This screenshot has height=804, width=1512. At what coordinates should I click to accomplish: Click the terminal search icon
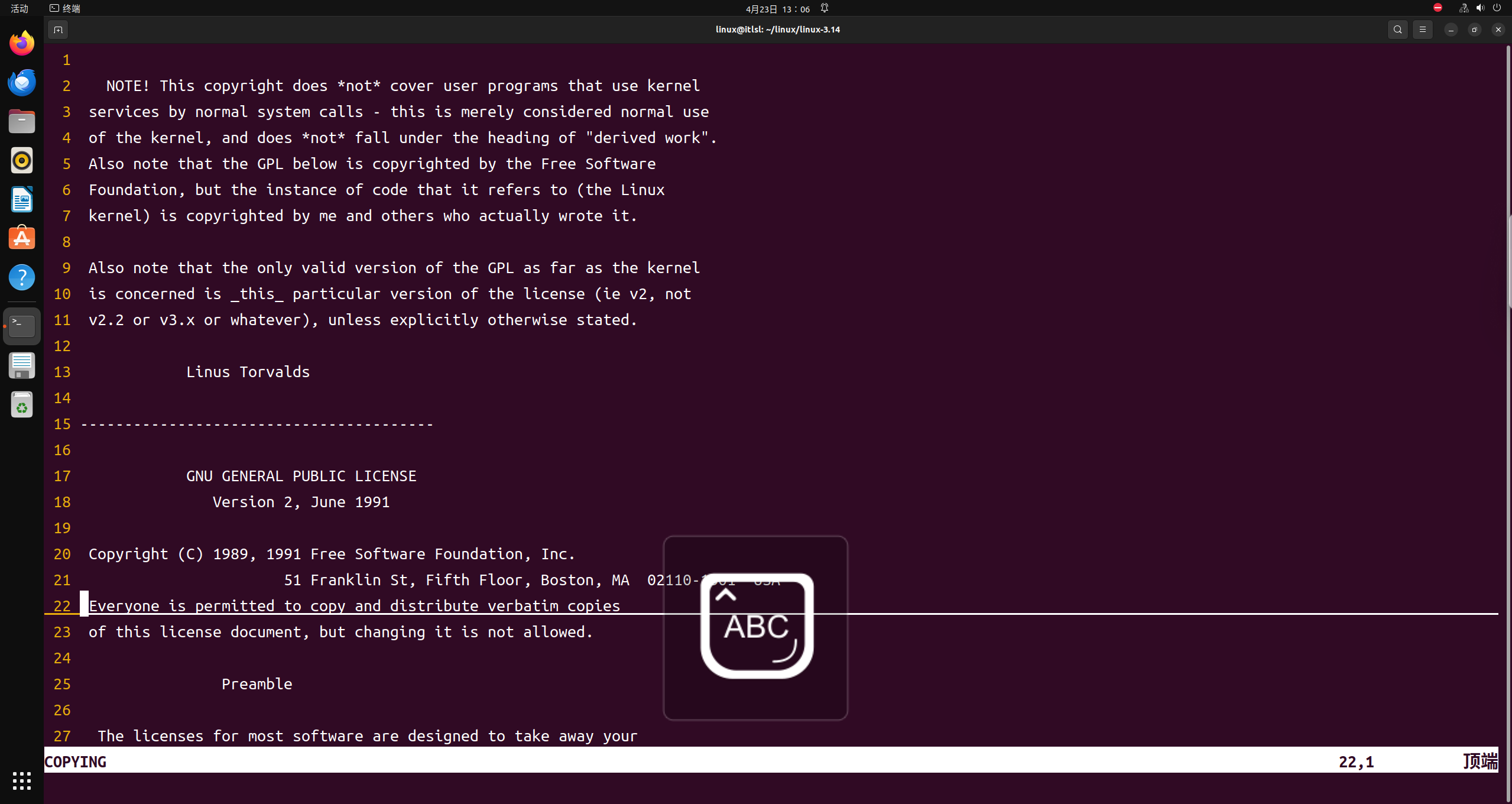coord(1397,30)
